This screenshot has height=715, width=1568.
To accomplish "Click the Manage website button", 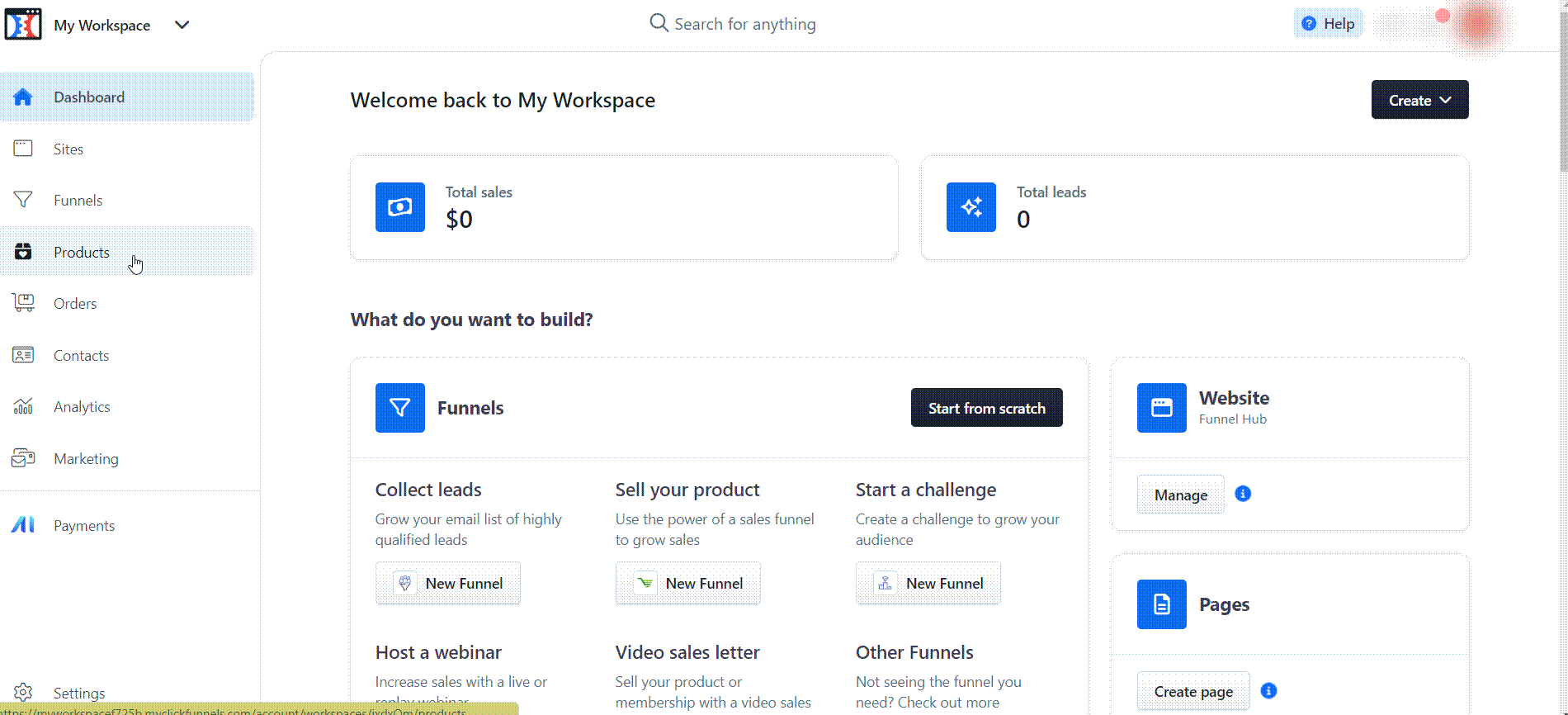I will click(x=1181, y=495).
